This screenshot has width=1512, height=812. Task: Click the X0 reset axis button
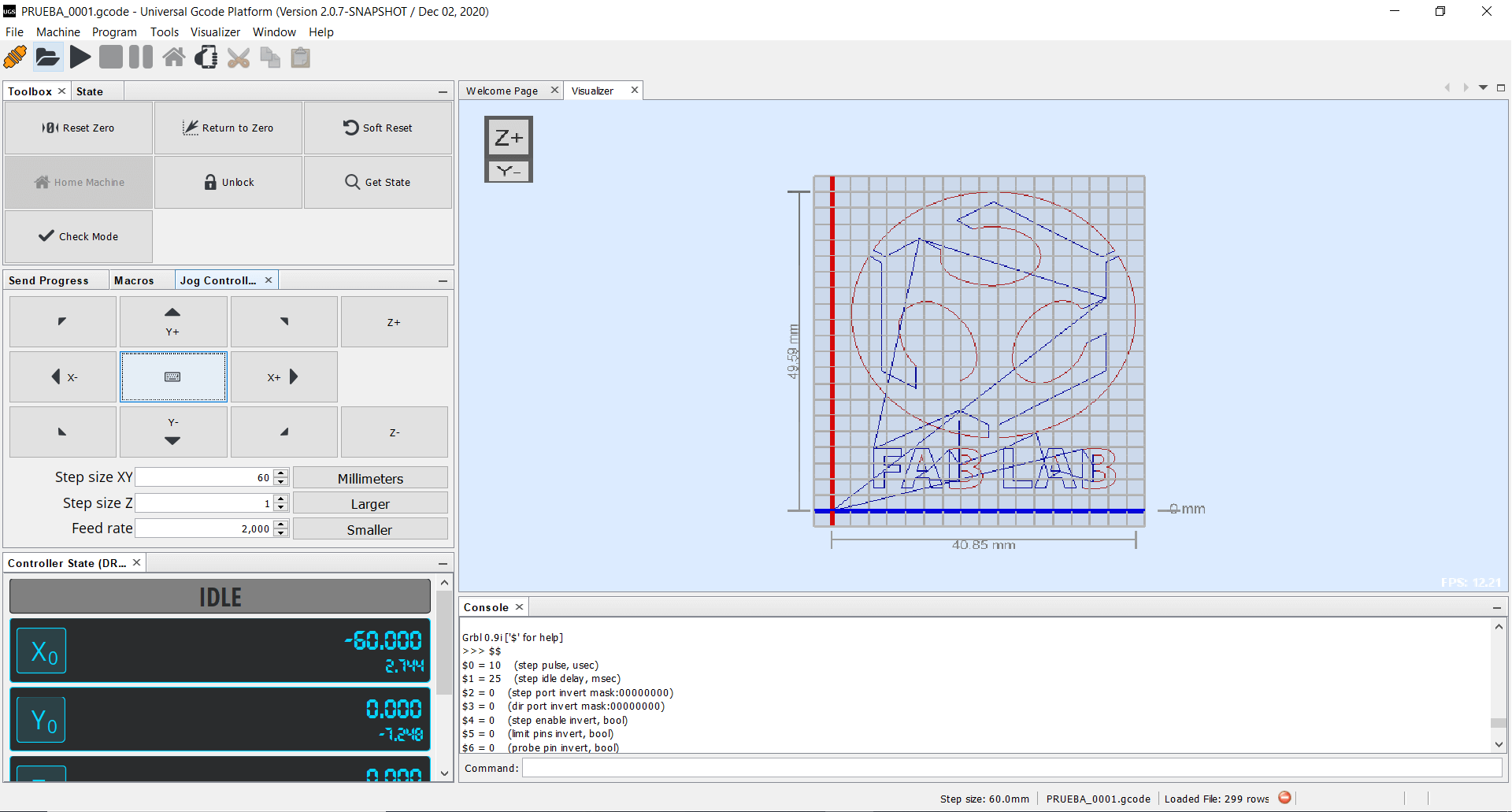(43, 651)
